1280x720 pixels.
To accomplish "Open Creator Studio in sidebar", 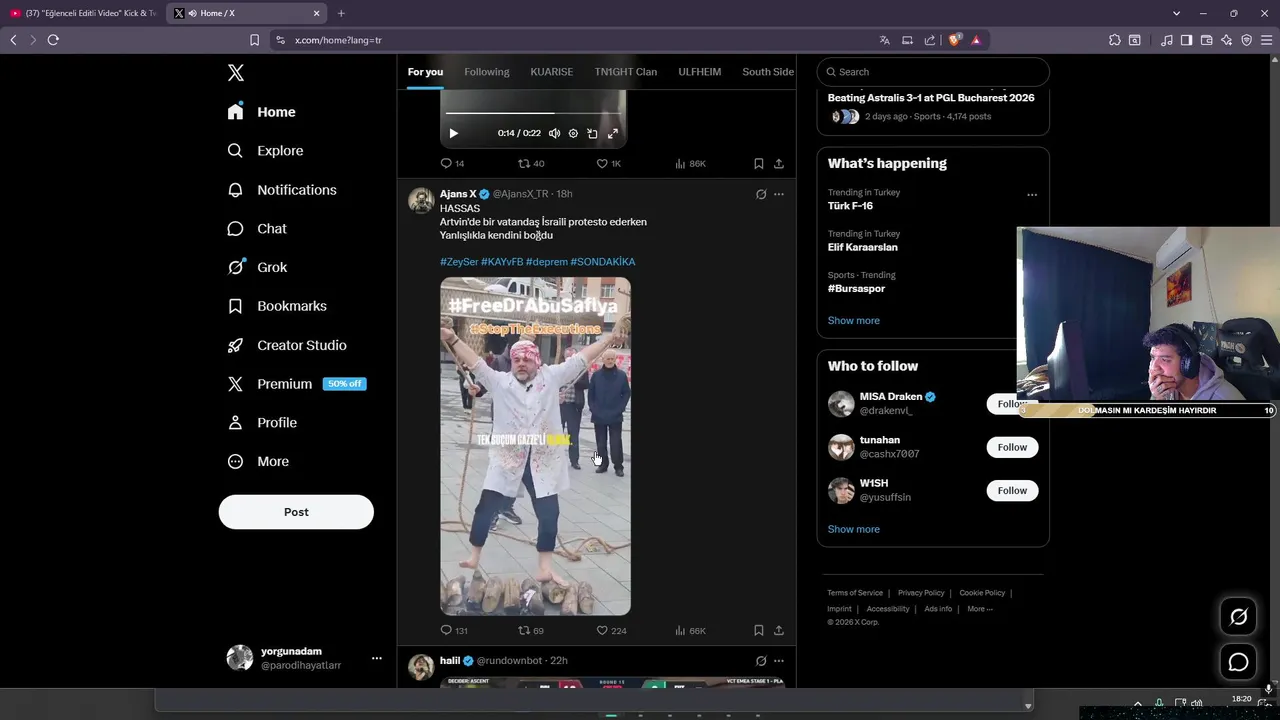I will tap(287, 345).
